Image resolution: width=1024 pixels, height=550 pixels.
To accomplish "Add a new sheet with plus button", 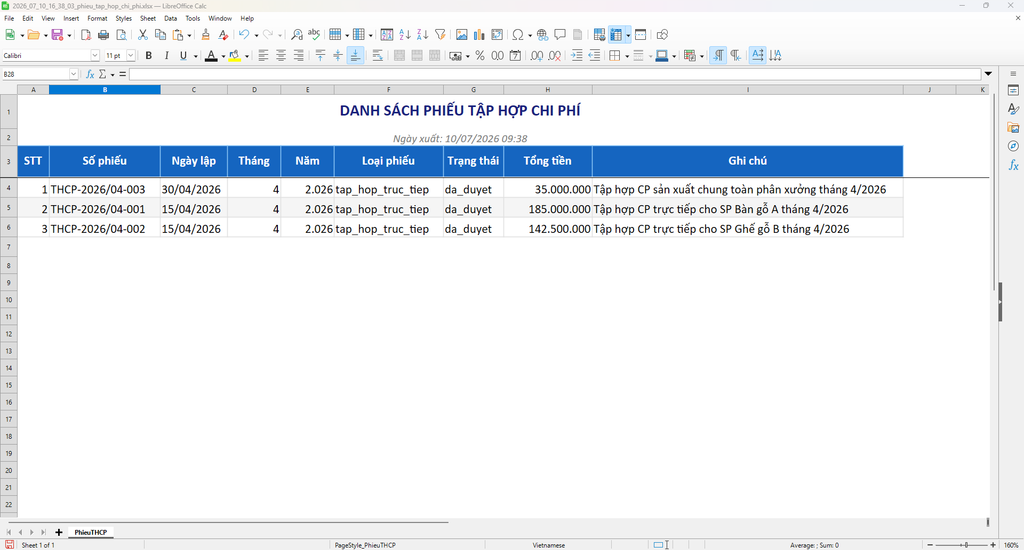I will (59, 532).
